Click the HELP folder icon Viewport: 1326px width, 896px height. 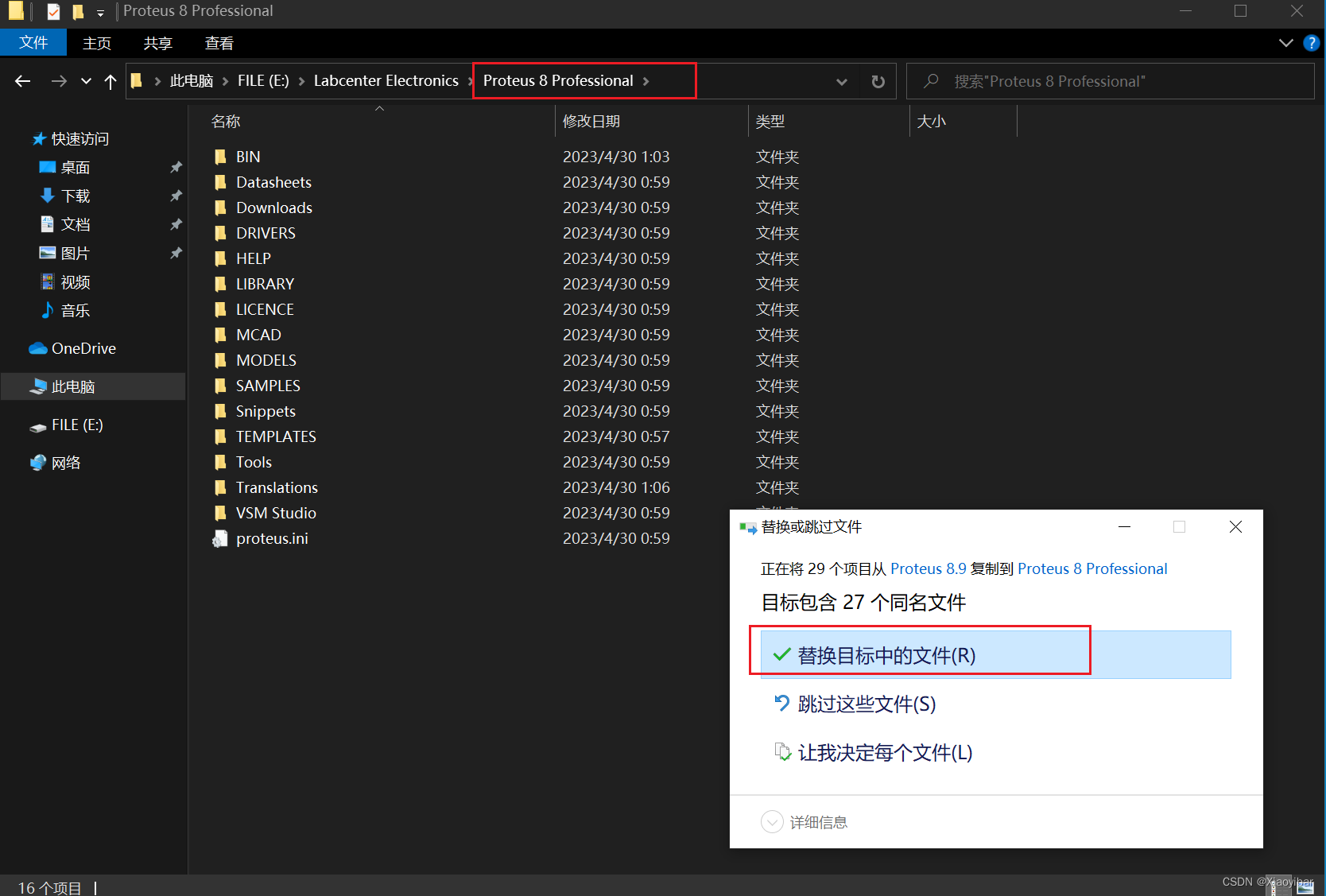point(220,258)
